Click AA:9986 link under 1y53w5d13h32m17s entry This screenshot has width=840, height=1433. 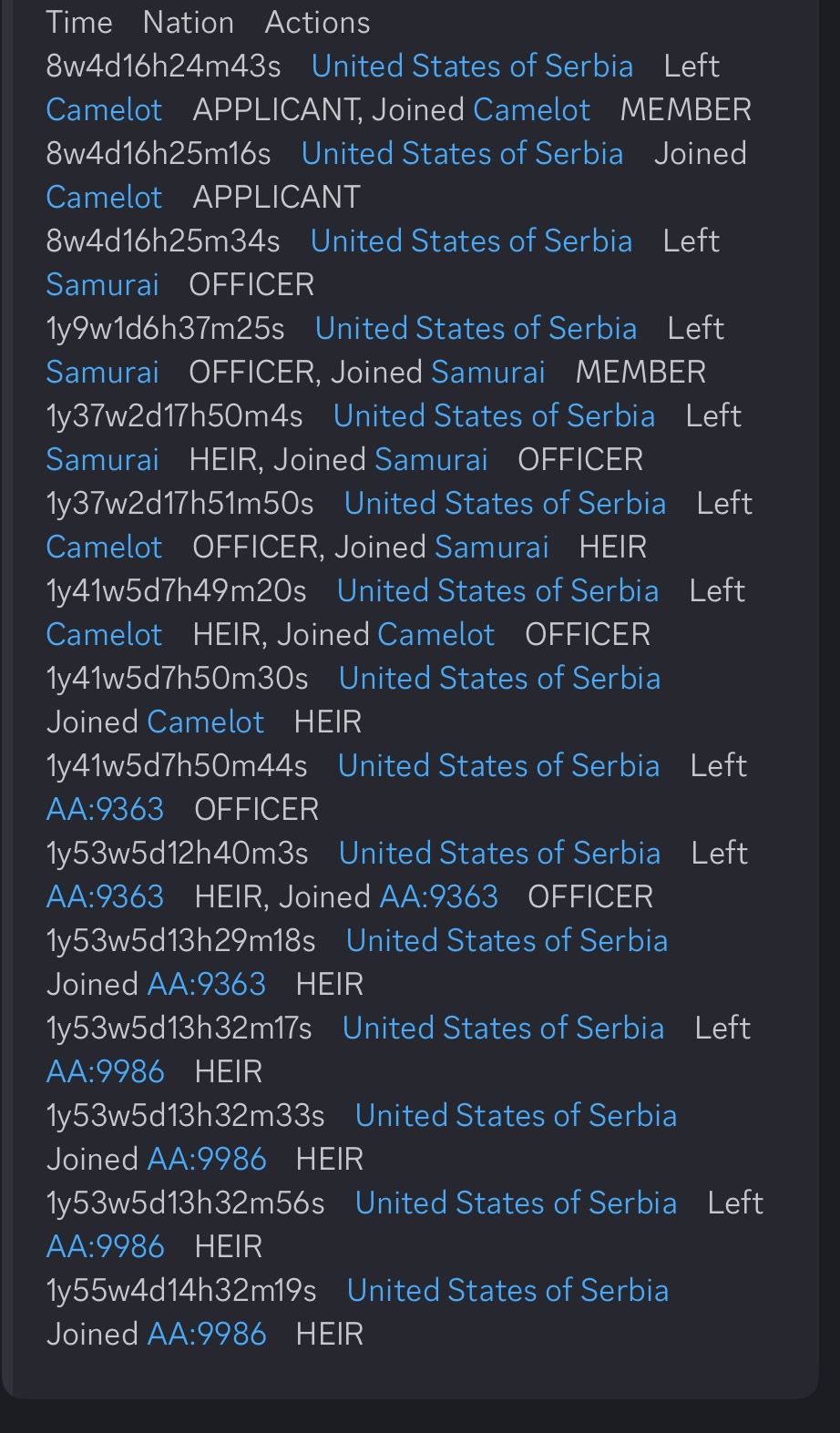point(105,1072)
